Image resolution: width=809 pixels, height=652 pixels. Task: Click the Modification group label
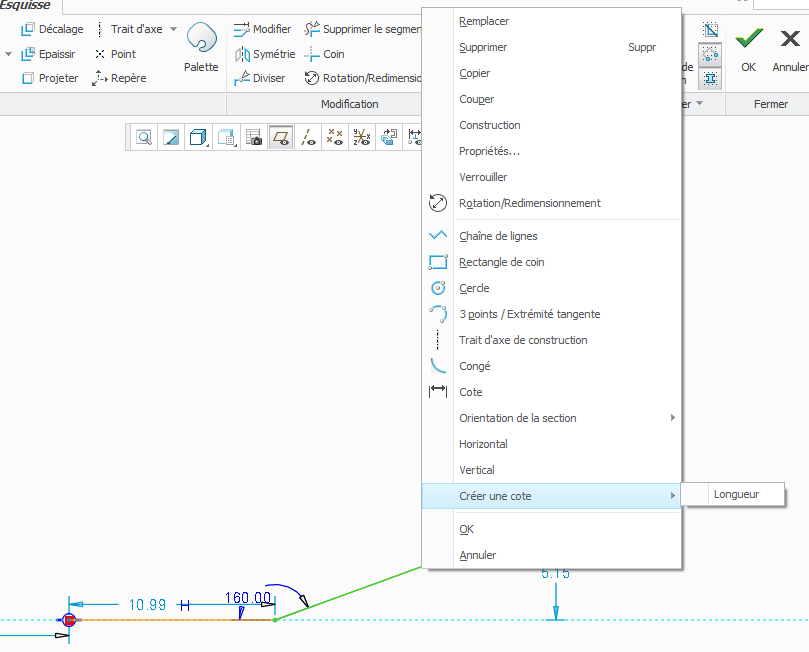coord(349,104)
